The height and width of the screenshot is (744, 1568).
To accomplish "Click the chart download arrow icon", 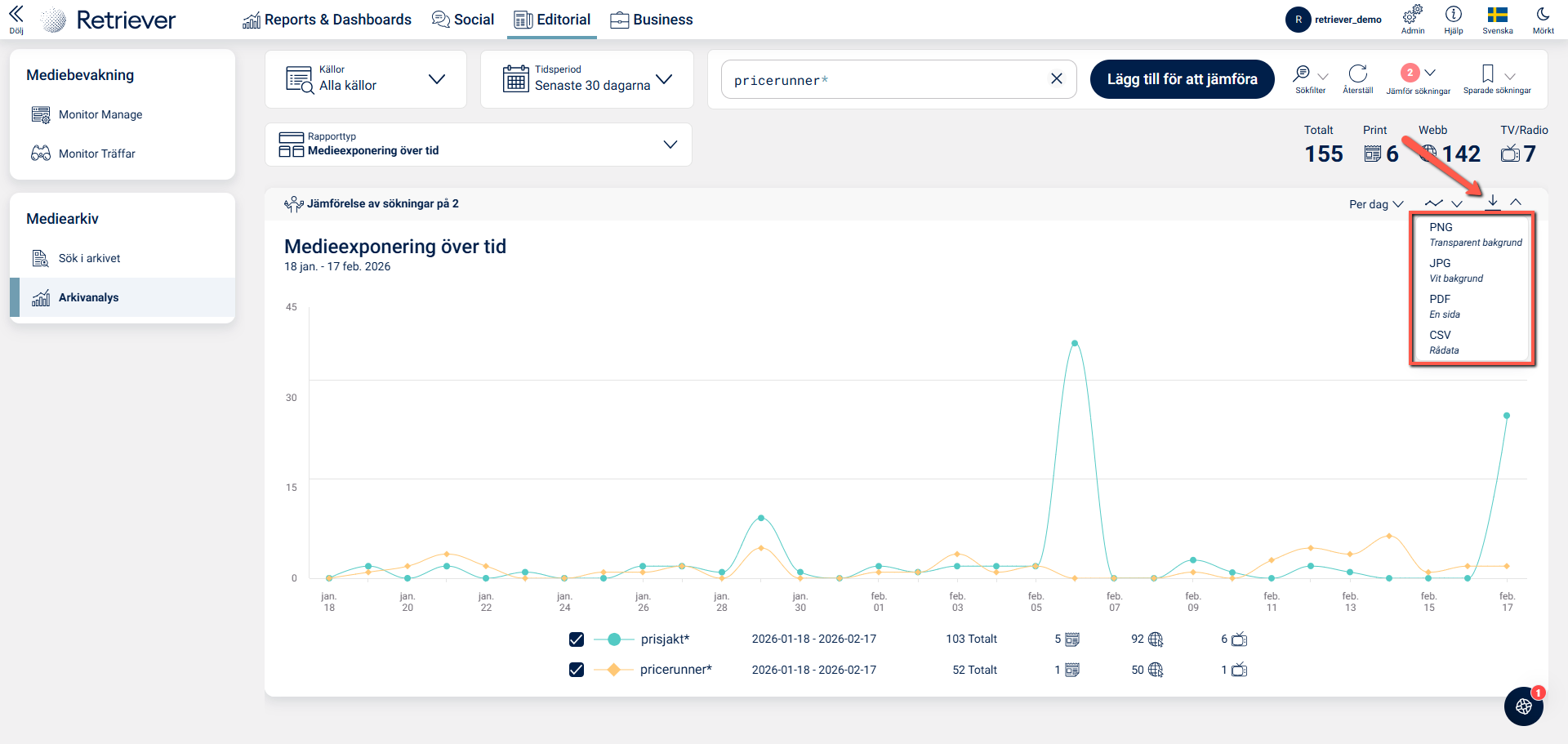I will pos(1493,201).
